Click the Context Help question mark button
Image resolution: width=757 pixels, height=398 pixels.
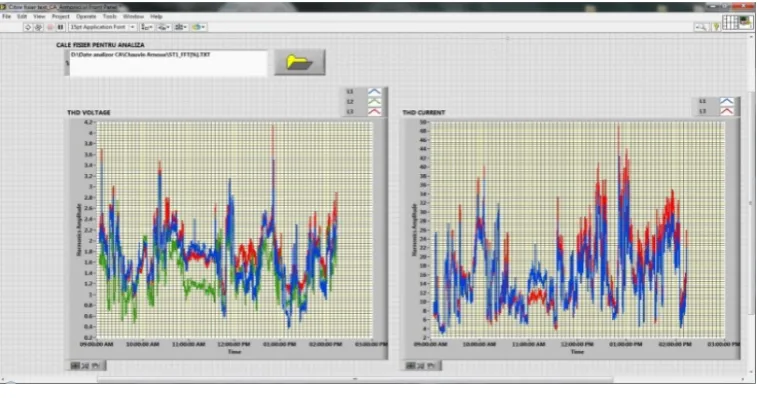[716, 27]
